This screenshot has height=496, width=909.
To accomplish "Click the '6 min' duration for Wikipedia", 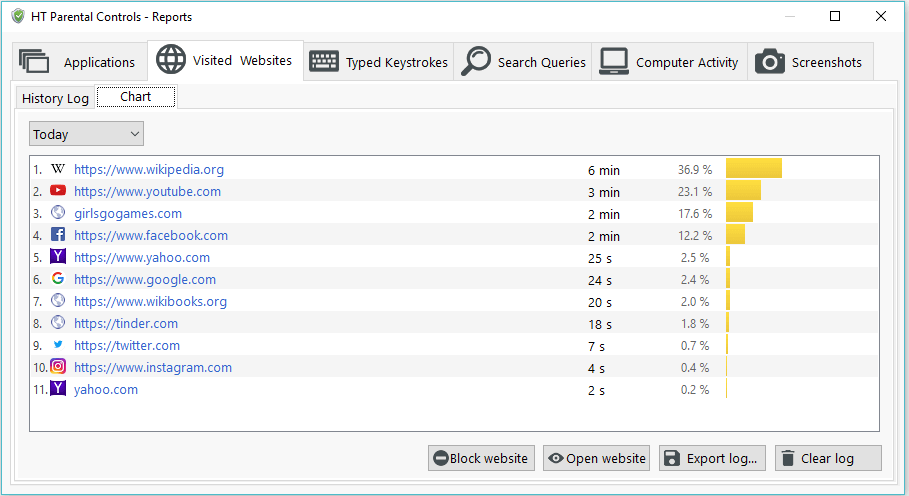I will [603, 170].
